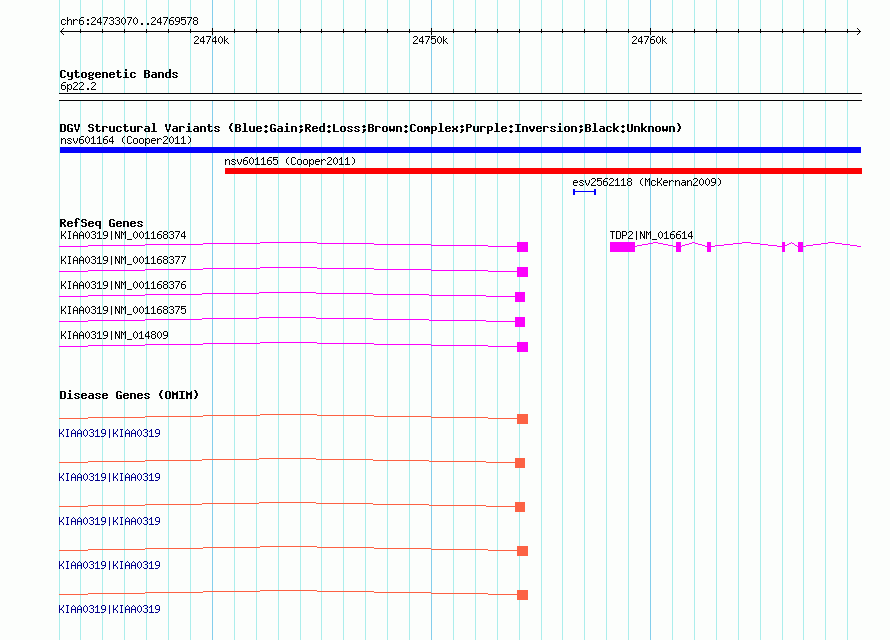Click the KIAA0319|NM_001168376 transcript label
Screen dimensions: 890x640
point(123,285)
